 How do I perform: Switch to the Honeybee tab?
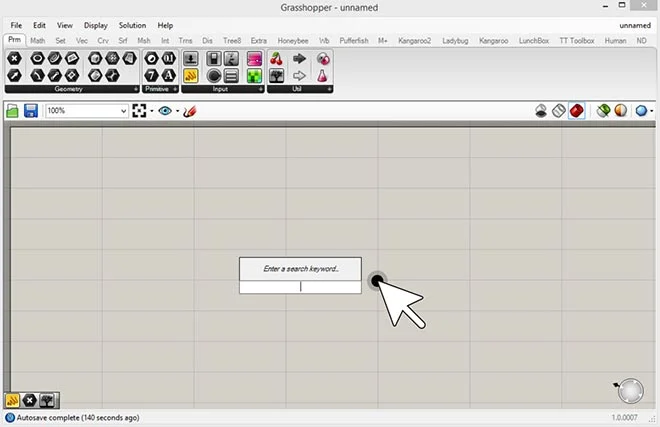pos(293,41)
